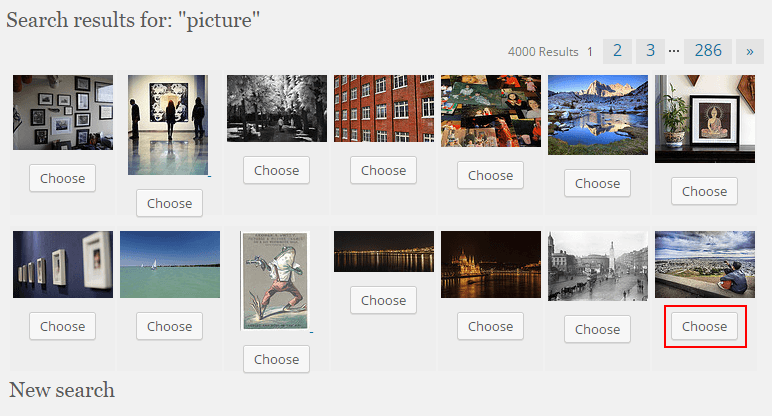The height and width of the screenshot is (416, 772).
Task: Choose the scattered photo collage image
Action: (490, 175)
